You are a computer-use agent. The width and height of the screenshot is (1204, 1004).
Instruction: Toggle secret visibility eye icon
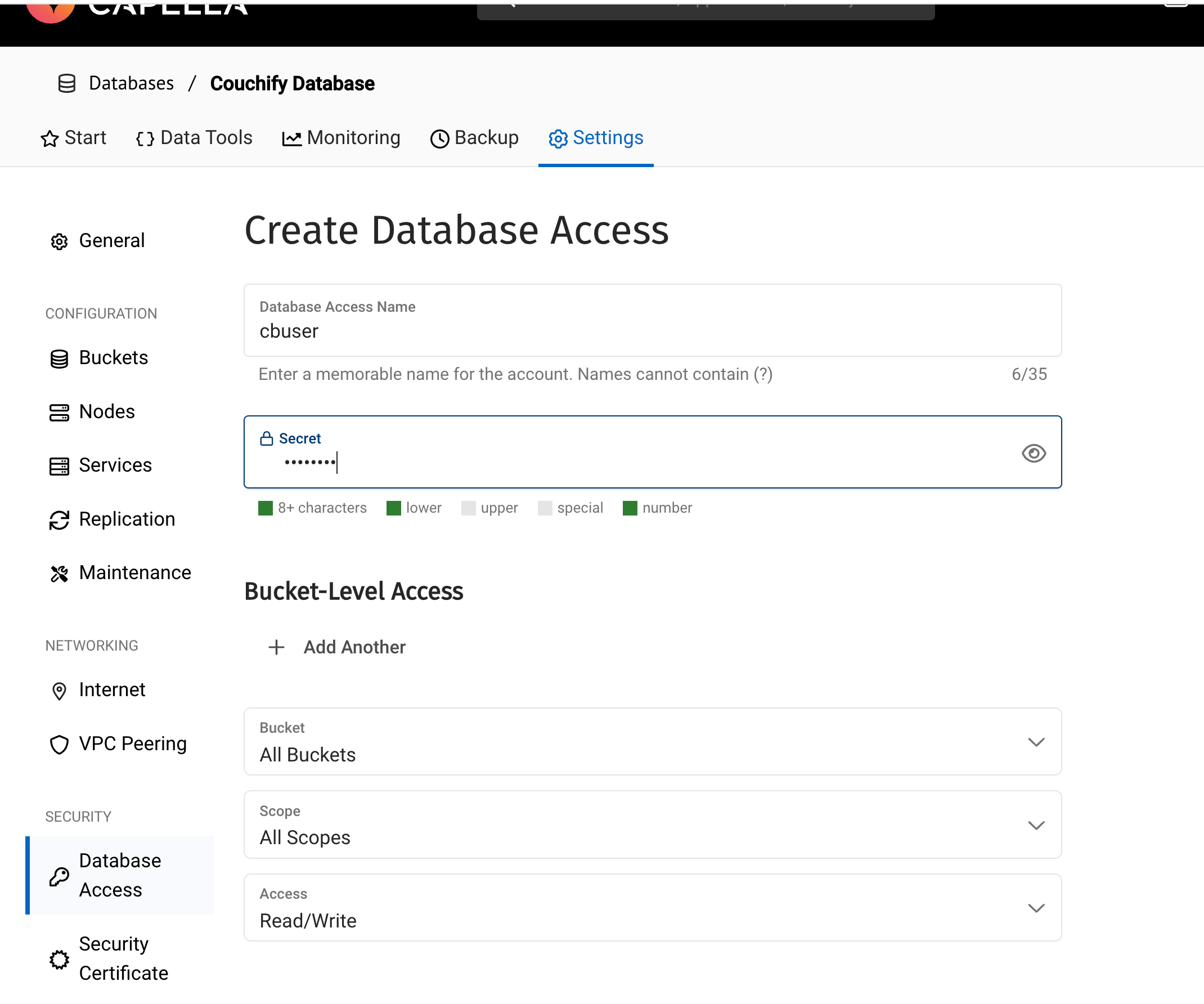(1034, 454)
